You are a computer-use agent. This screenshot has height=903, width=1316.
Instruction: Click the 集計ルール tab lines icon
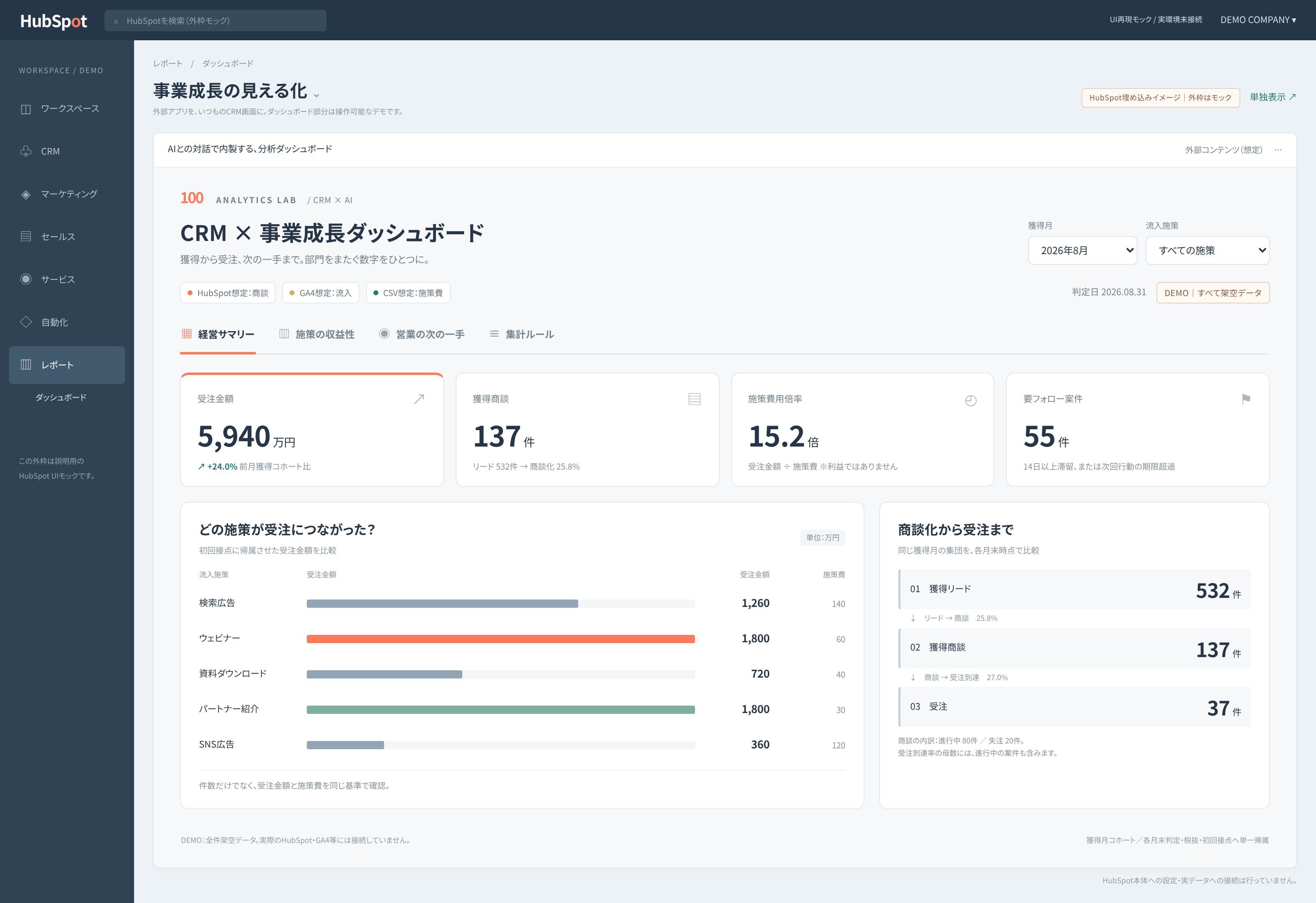(x=494, y=334)
